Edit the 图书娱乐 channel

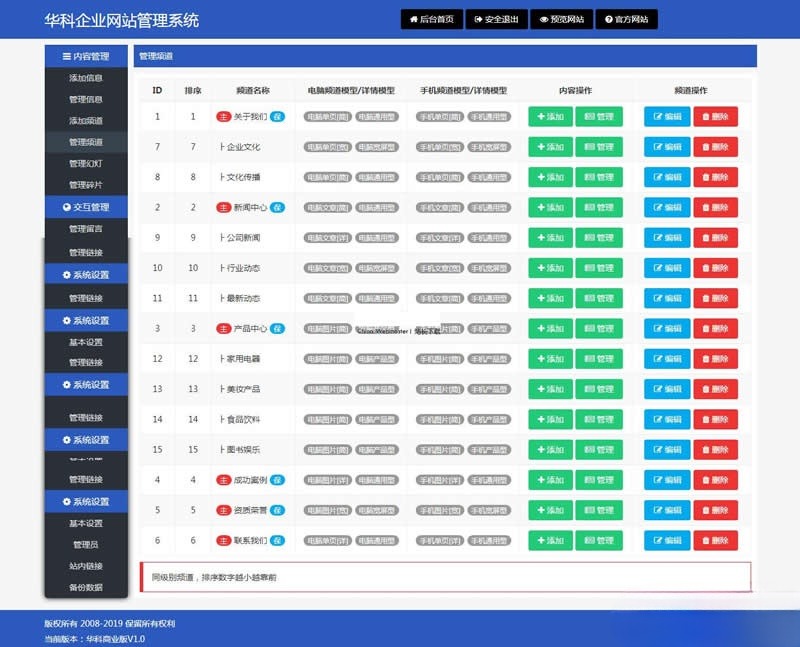[667, 450]
